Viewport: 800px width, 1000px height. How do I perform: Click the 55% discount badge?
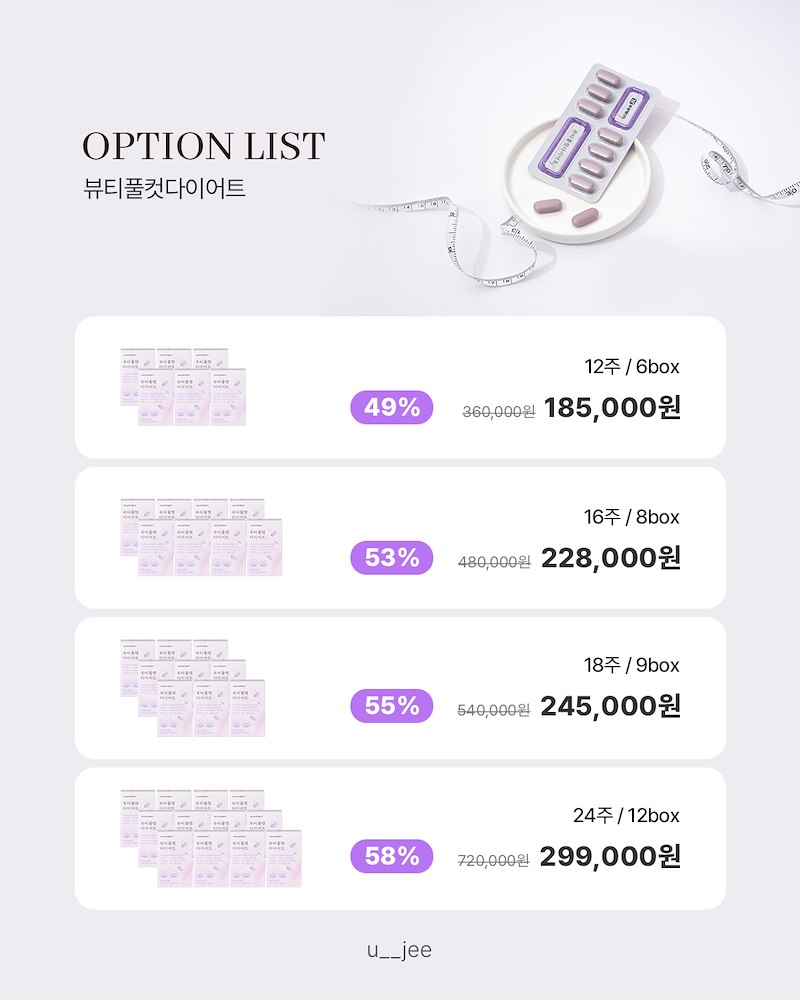392,706
